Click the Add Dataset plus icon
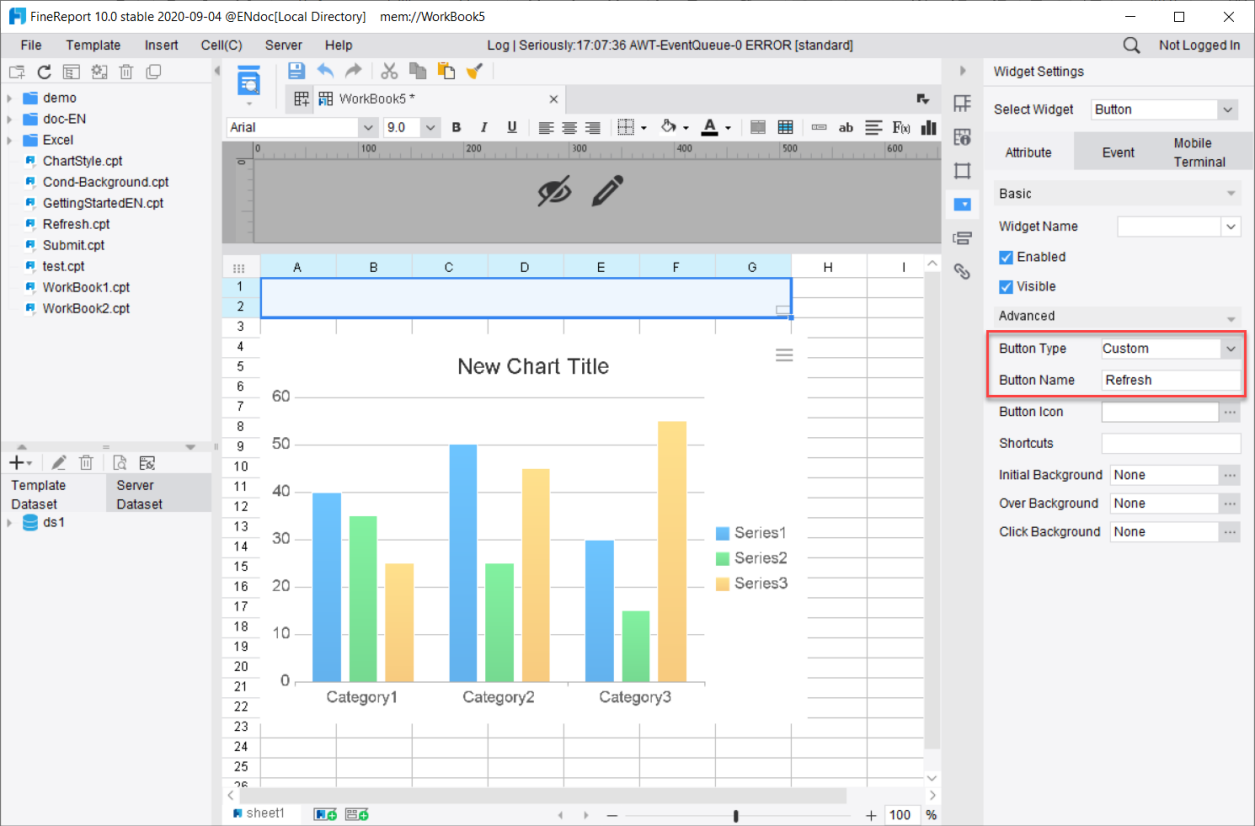 (15, 462)
